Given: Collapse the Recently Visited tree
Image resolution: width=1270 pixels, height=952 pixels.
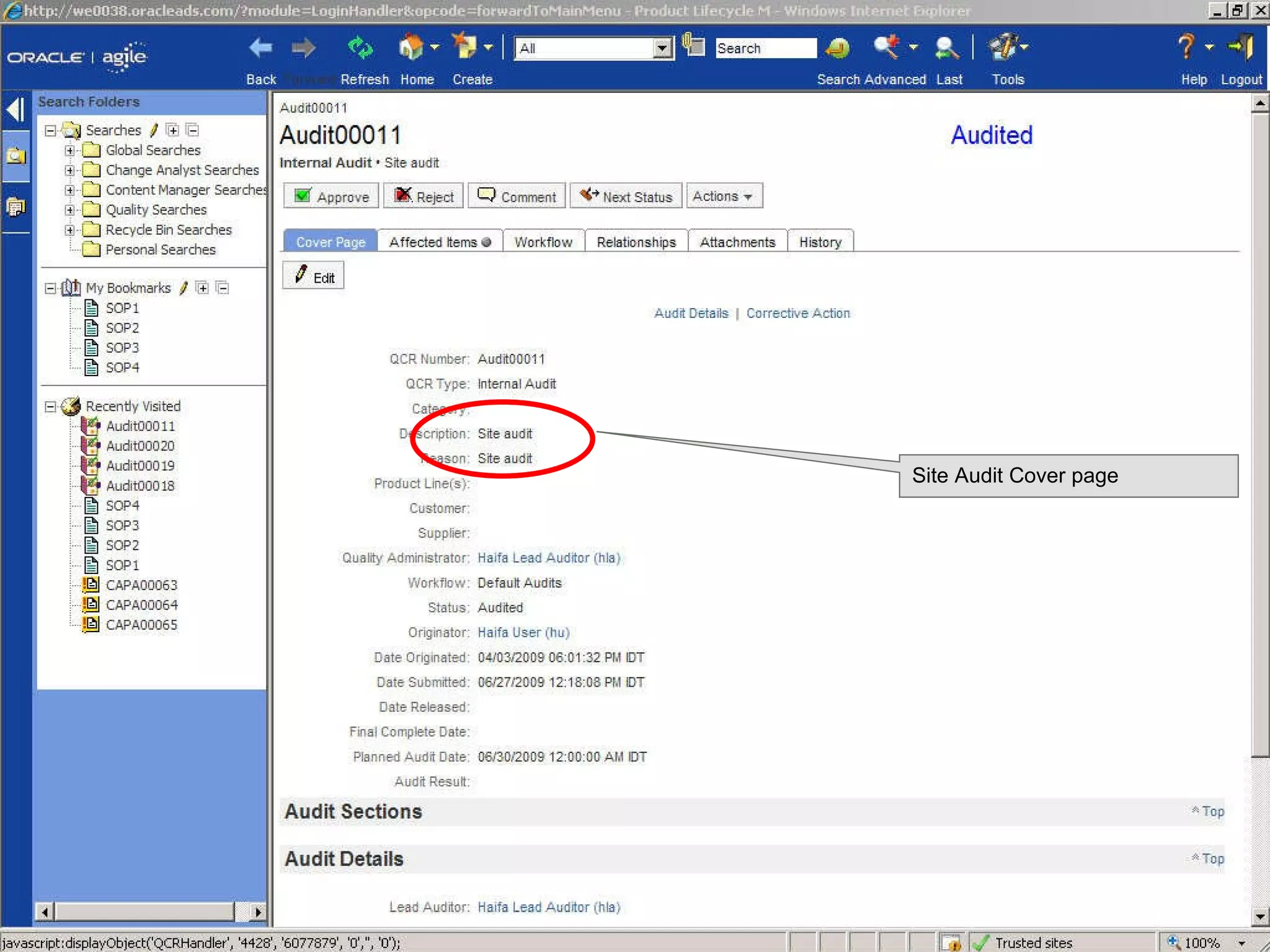Looking at the screenshot, I should (50, 407).
